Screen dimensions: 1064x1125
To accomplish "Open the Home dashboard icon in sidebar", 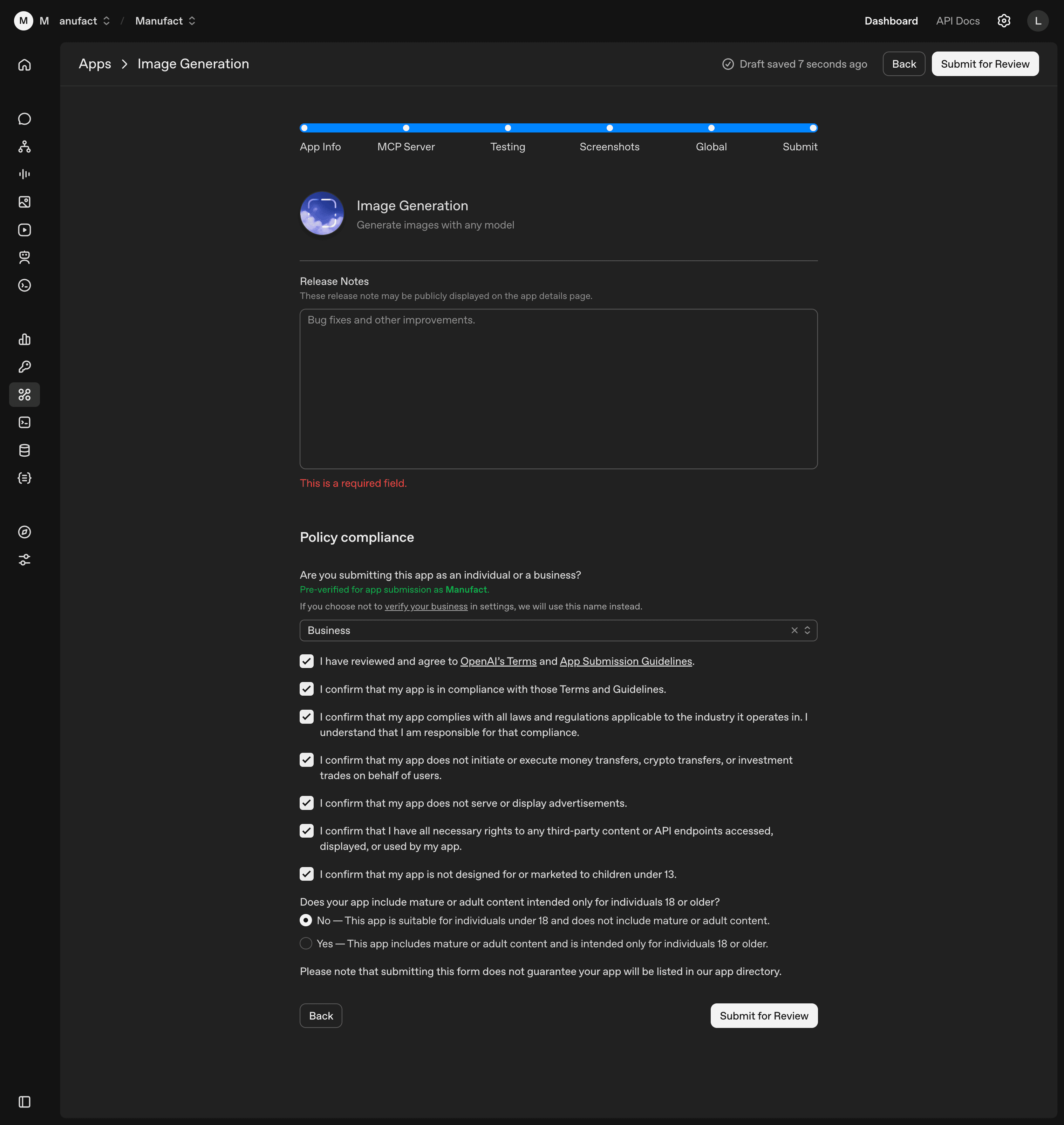I will [x=25, y=64].
